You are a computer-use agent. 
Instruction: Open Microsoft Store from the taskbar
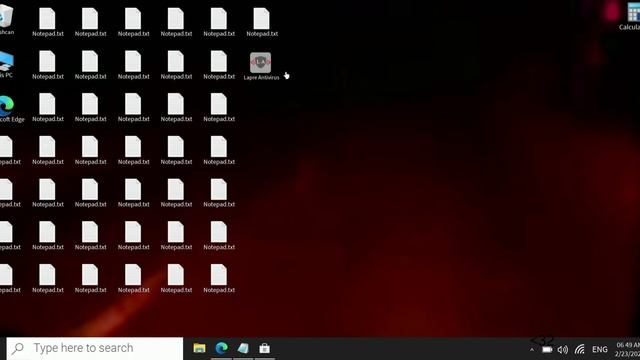click(264, 348)
